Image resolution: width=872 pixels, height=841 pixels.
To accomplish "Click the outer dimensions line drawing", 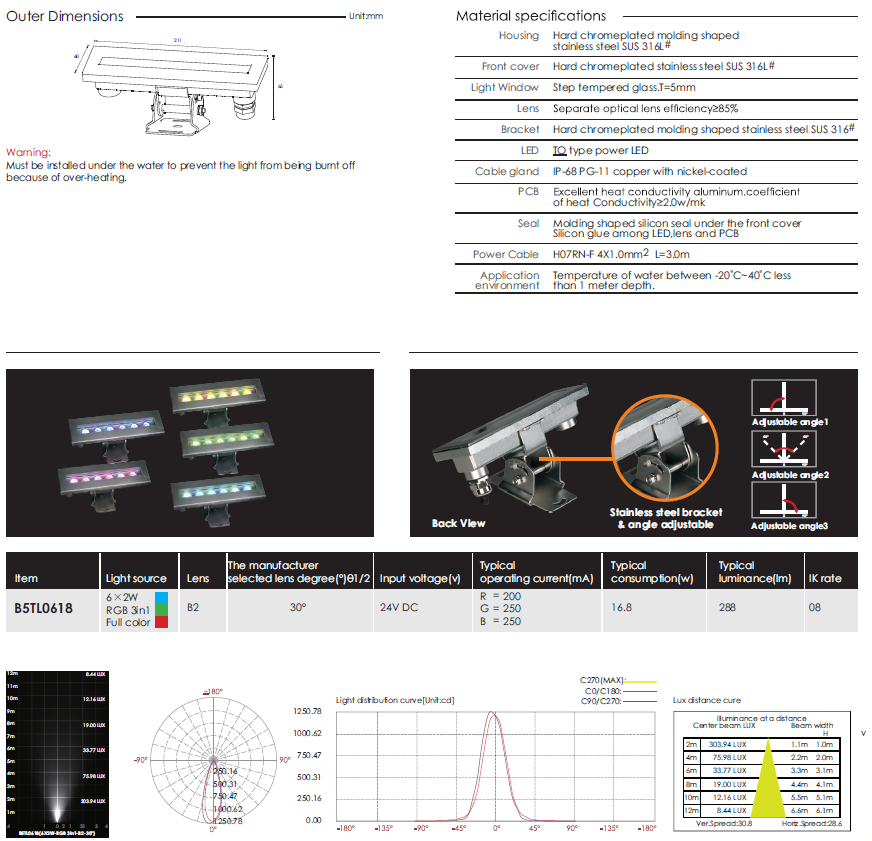I will pyautogui.click(x=177, y=88).
